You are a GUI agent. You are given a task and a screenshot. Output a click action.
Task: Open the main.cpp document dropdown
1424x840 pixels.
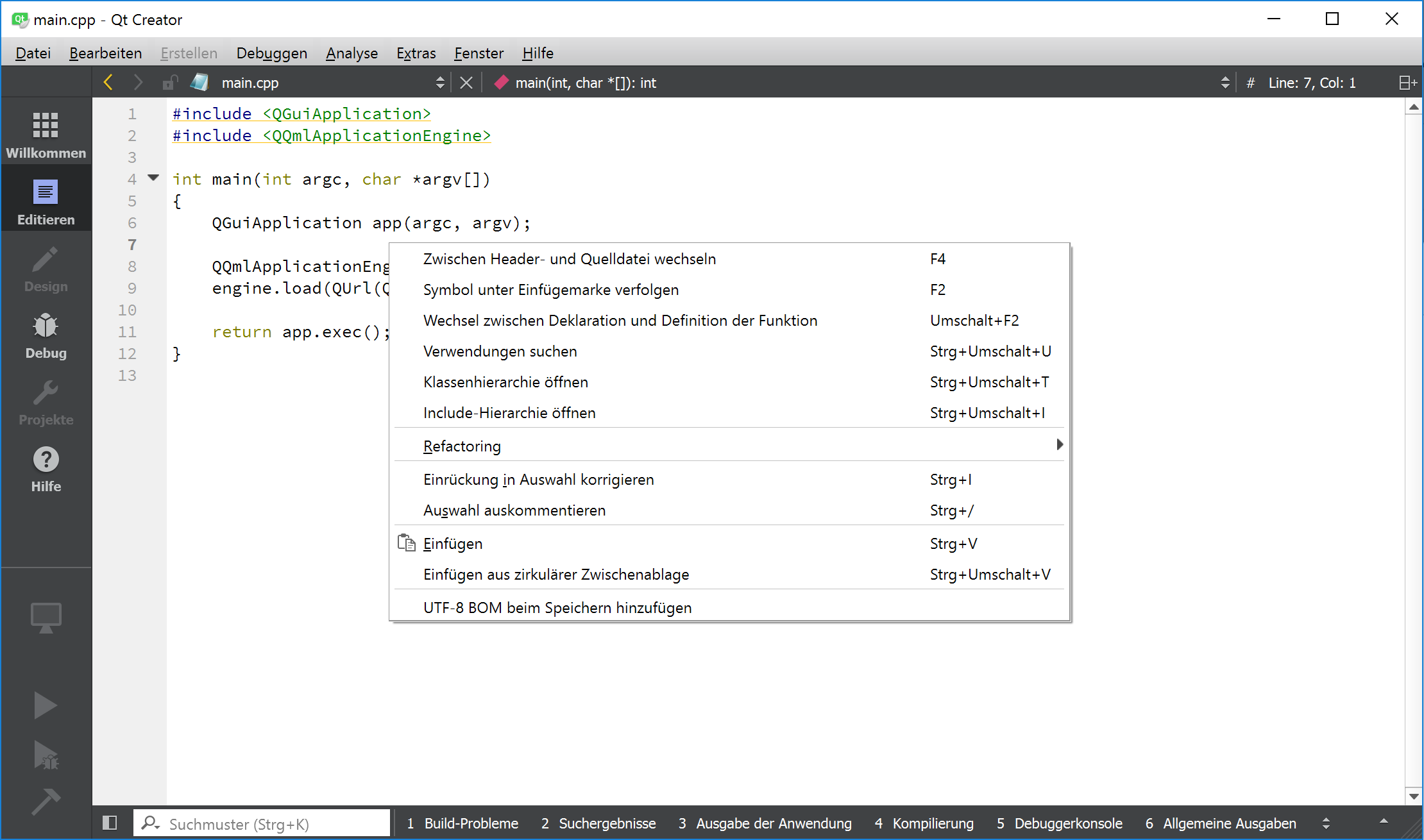(x=439, y=83)
